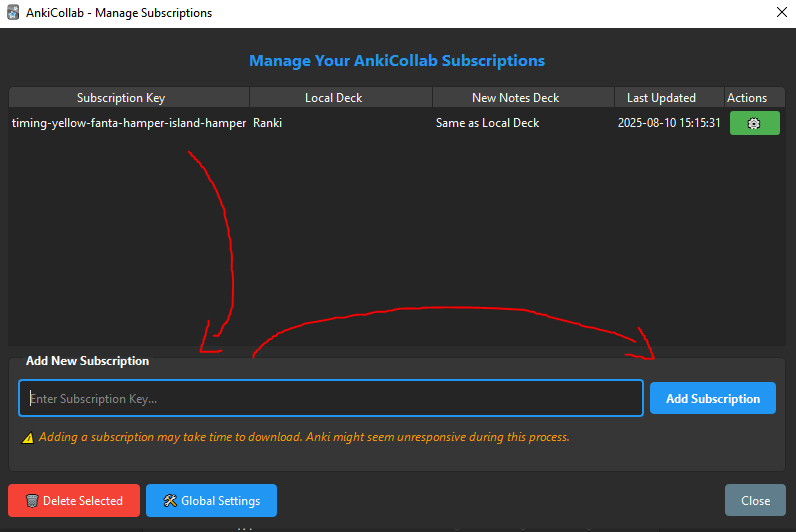Click the Add Subscription button
This screenshot has height=532, width=796.
pyautogui.click(x=713, y=398)
